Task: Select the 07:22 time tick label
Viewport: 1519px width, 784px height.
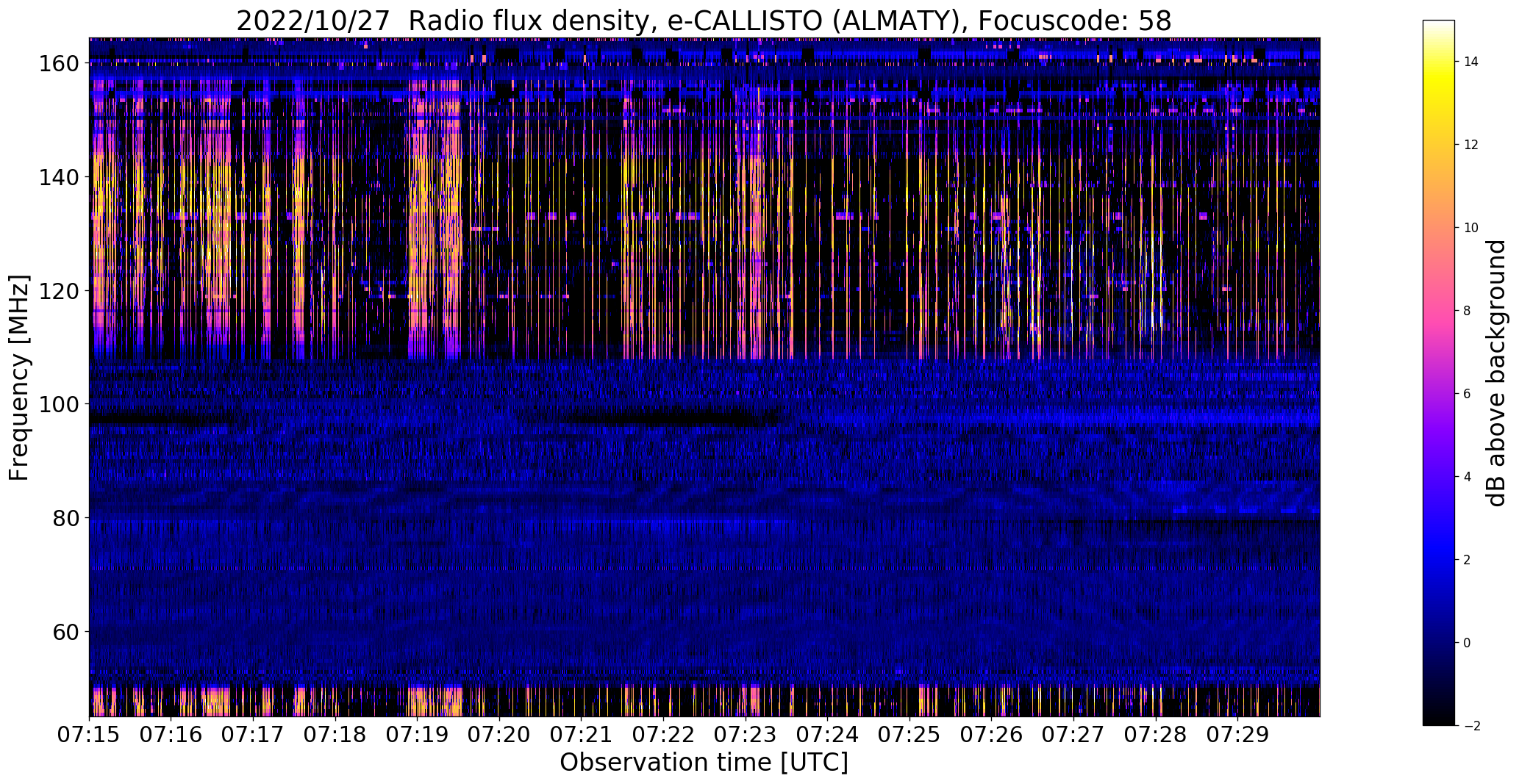Action: click(663, 735)
